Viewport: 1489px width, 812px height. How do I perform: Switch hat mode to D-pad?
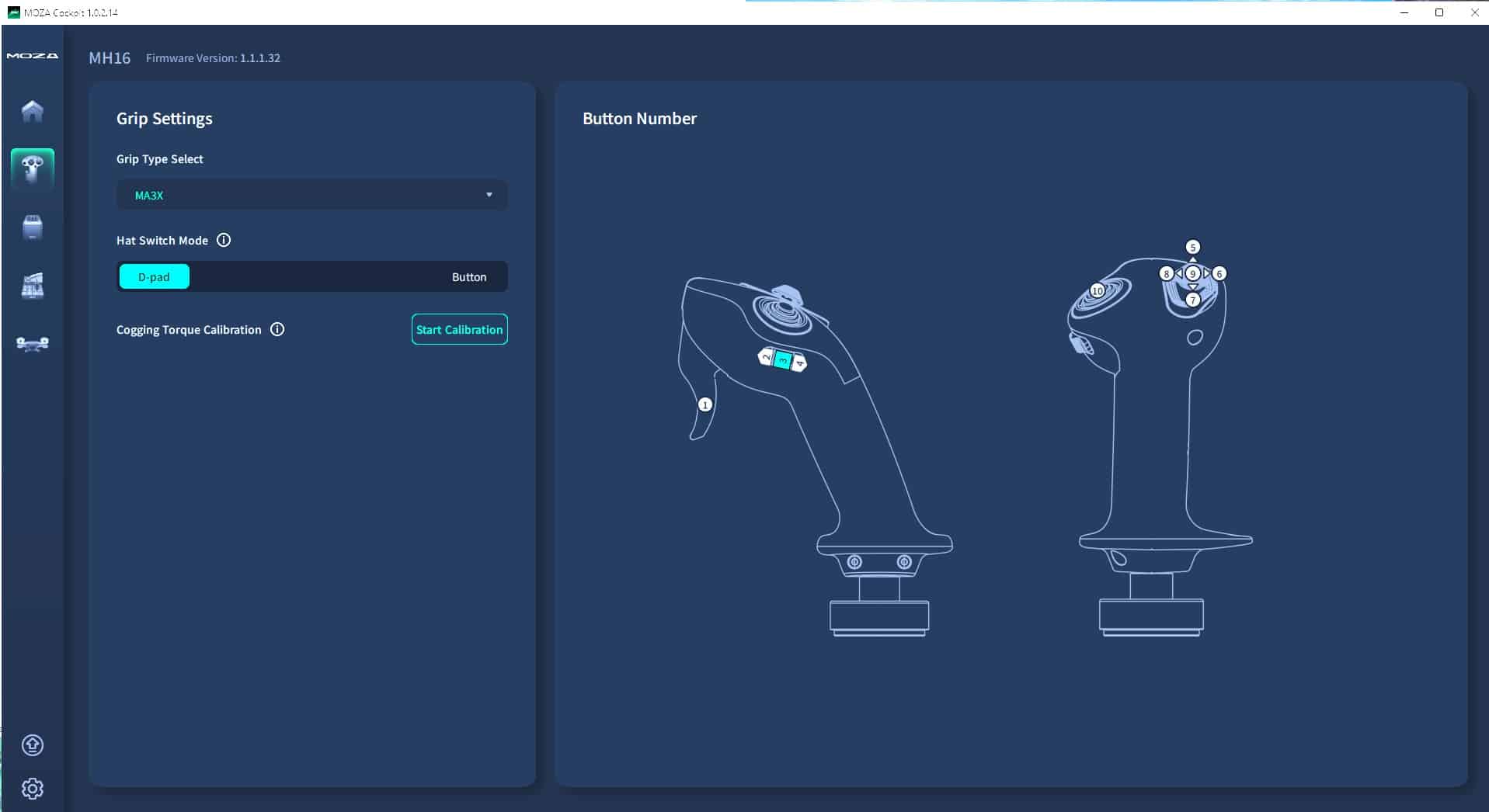coord(154,277)
